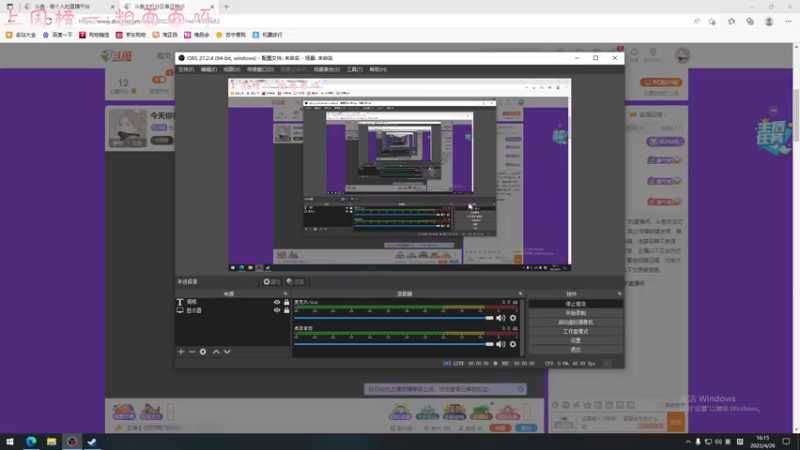Switch to the first Douyu browser tab
Screen dimensions: 800x450
pos(69,7)
